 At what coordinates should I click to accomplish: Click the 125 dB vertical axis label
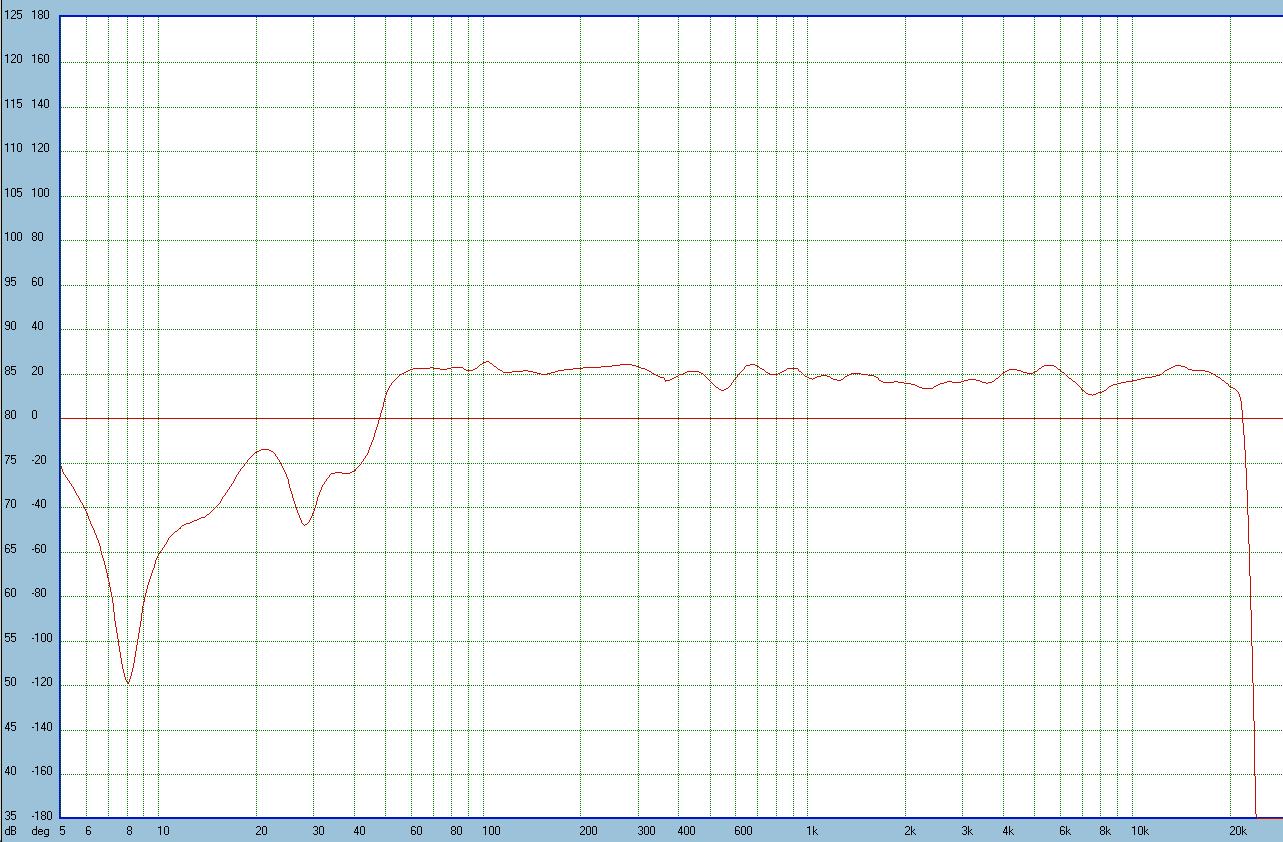pyautogui.click(x=13, y=15)
